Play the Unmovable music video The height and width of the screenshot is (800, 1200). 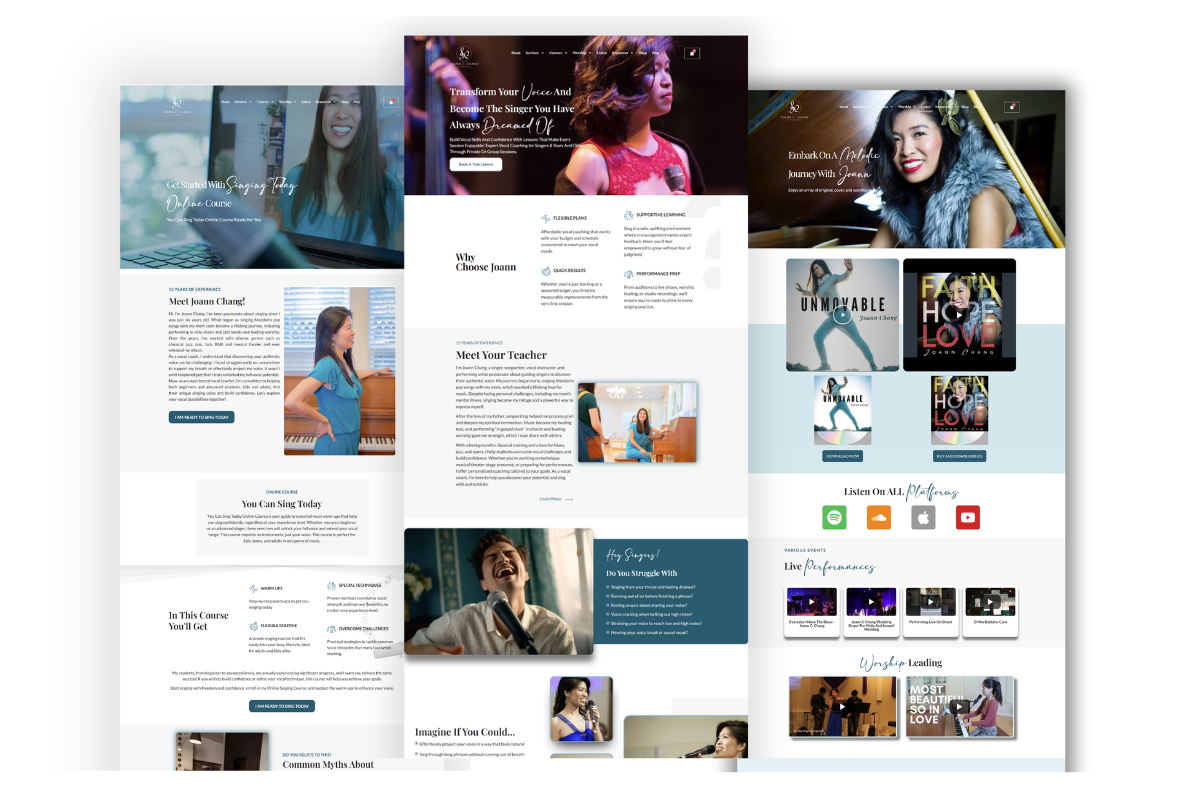click(842, 314)
